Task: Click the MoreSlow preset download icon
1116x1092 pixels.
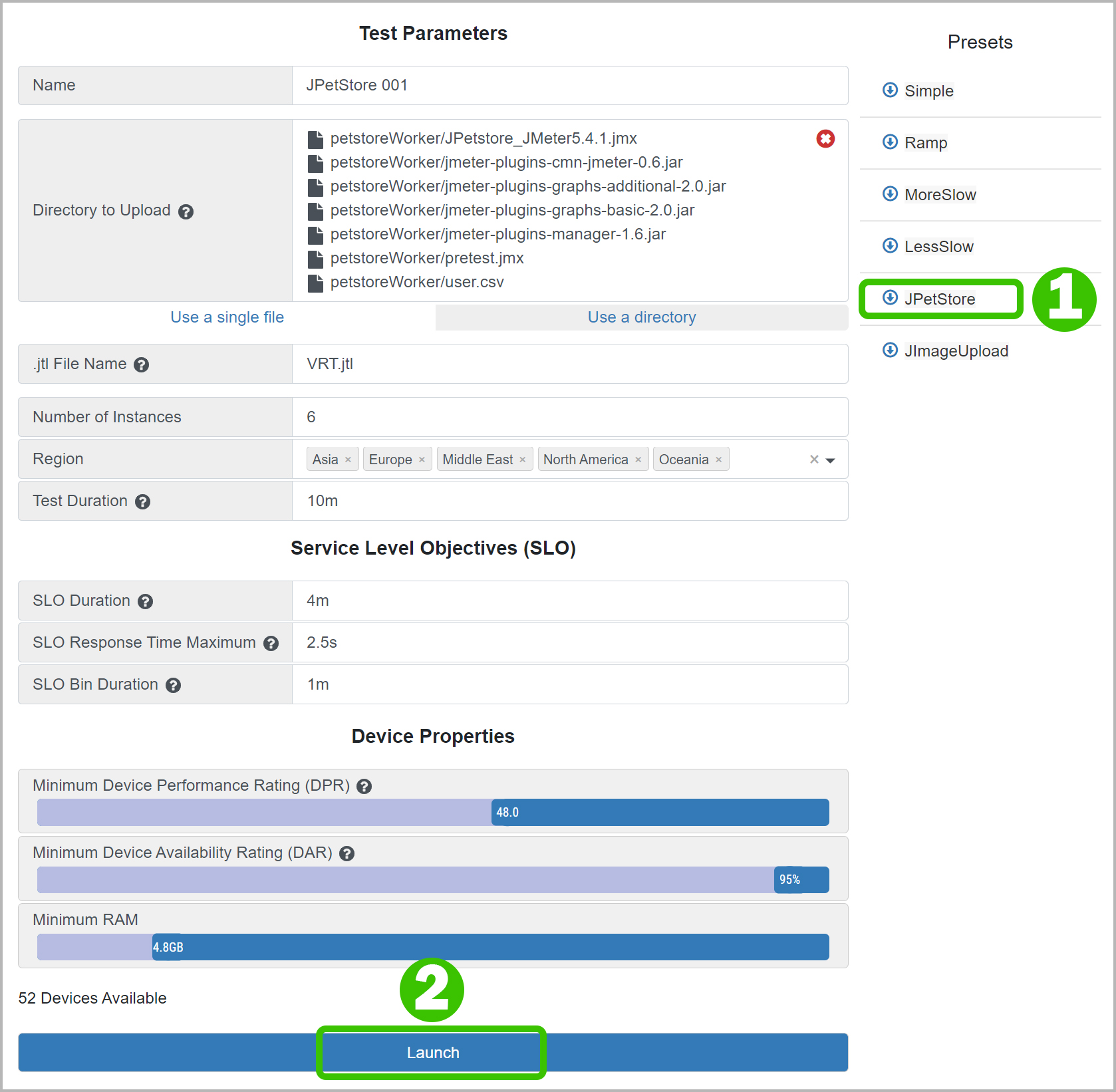Action: 890,194
